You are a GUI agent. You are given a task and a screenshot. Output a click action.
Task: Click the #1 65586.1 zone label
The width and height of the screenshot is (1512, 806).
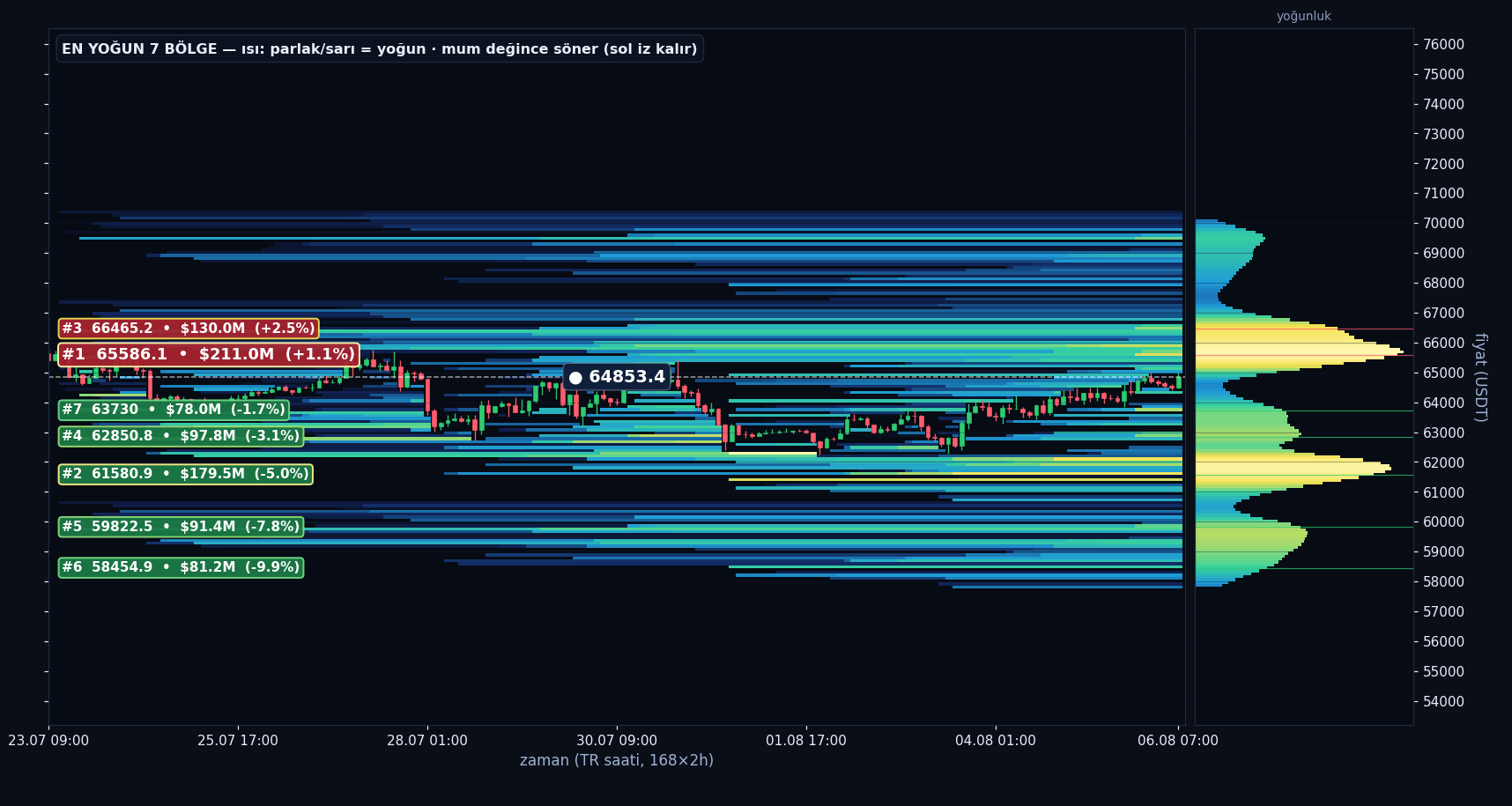coord(208,354)
